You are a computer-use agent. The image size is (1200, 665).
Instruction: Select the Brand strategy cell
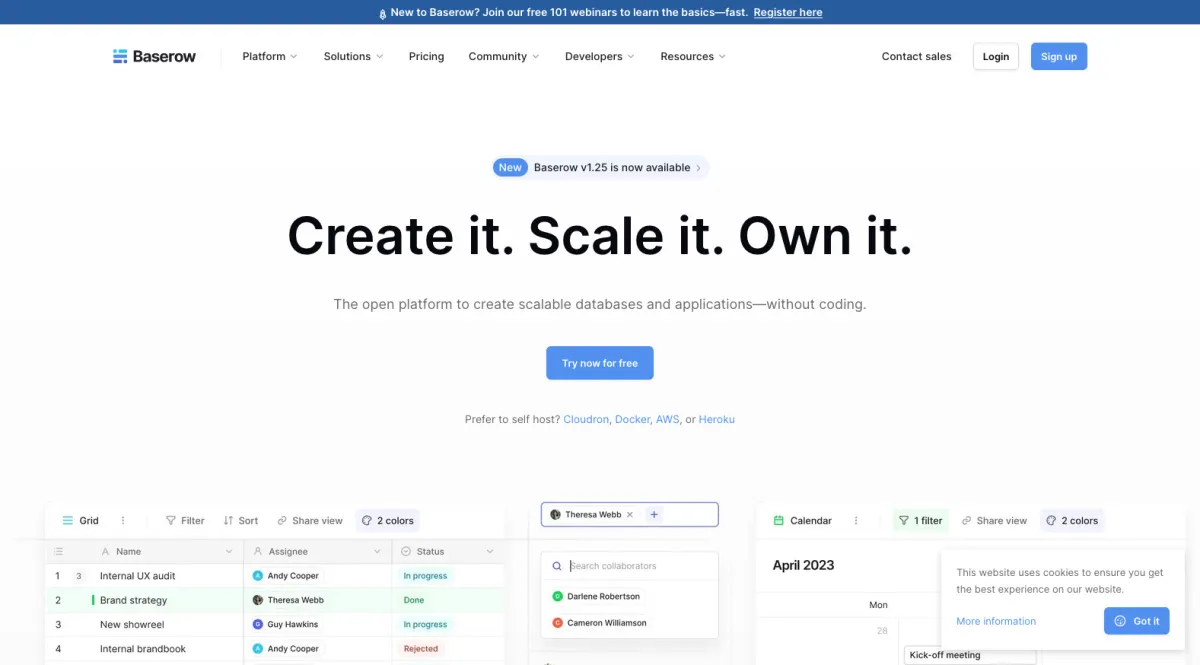click(133, 600)
